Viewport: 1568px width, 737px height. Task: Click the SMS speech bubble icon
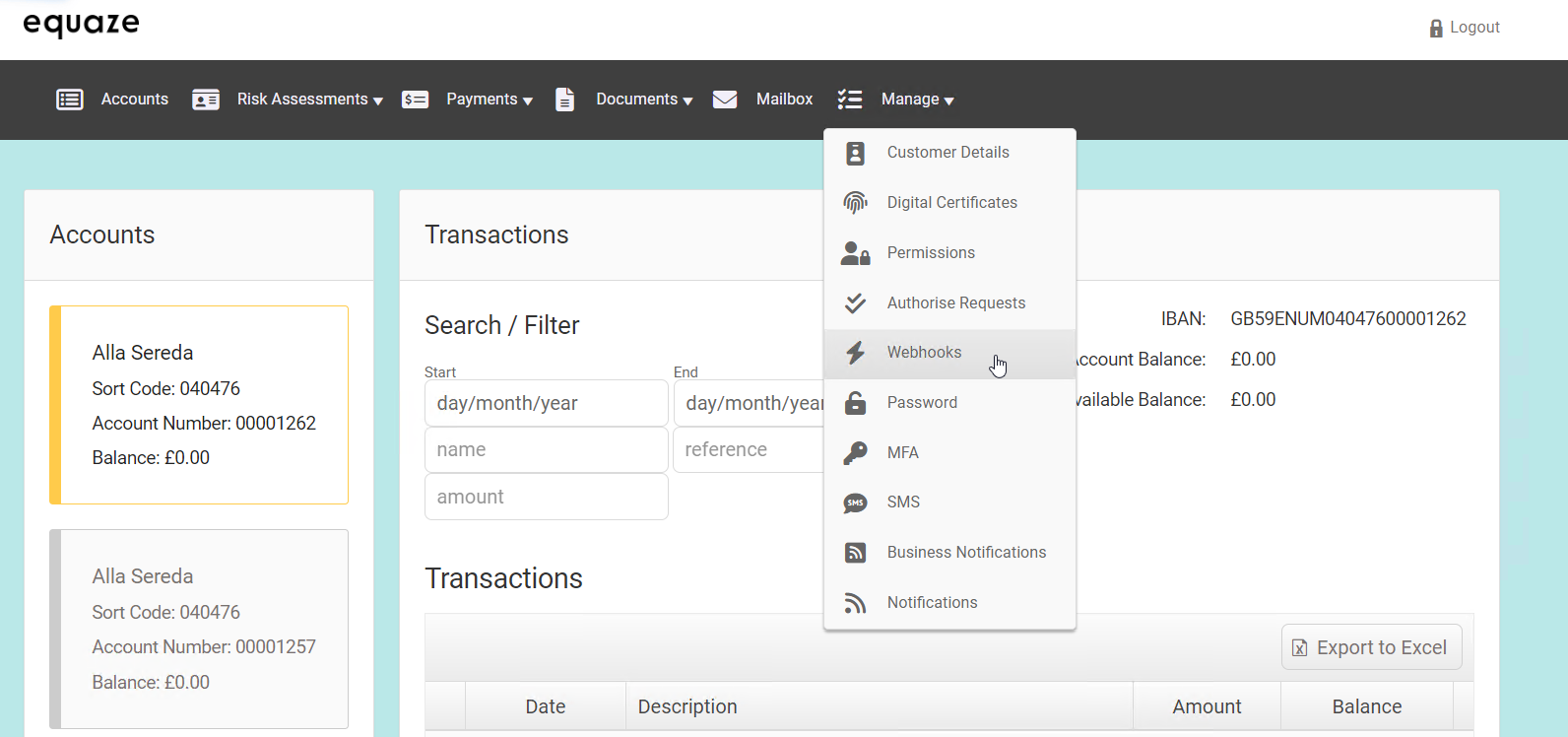[x=855, y=503]
